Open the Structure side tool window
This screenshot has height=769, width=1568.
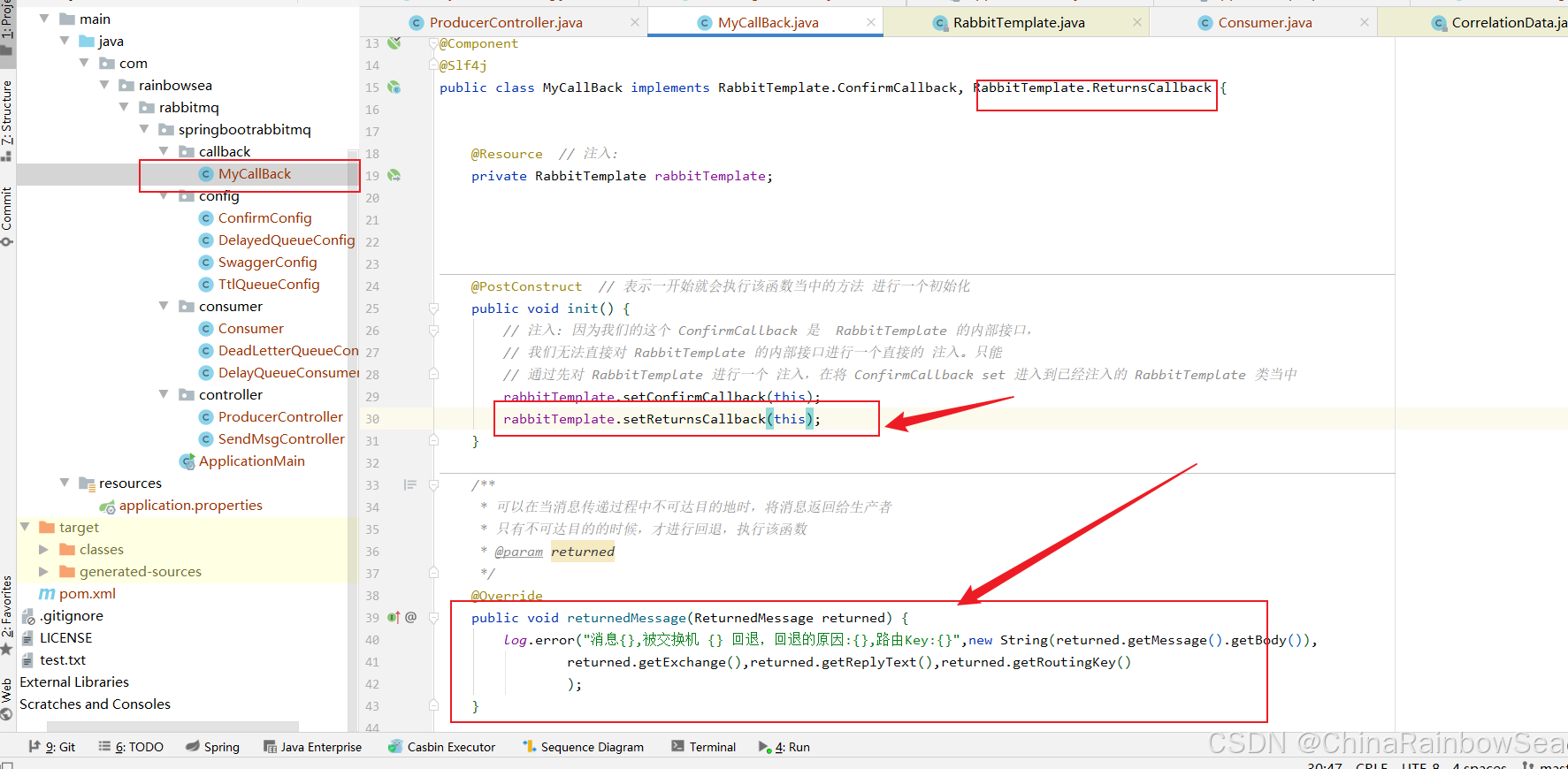point(7,119)
